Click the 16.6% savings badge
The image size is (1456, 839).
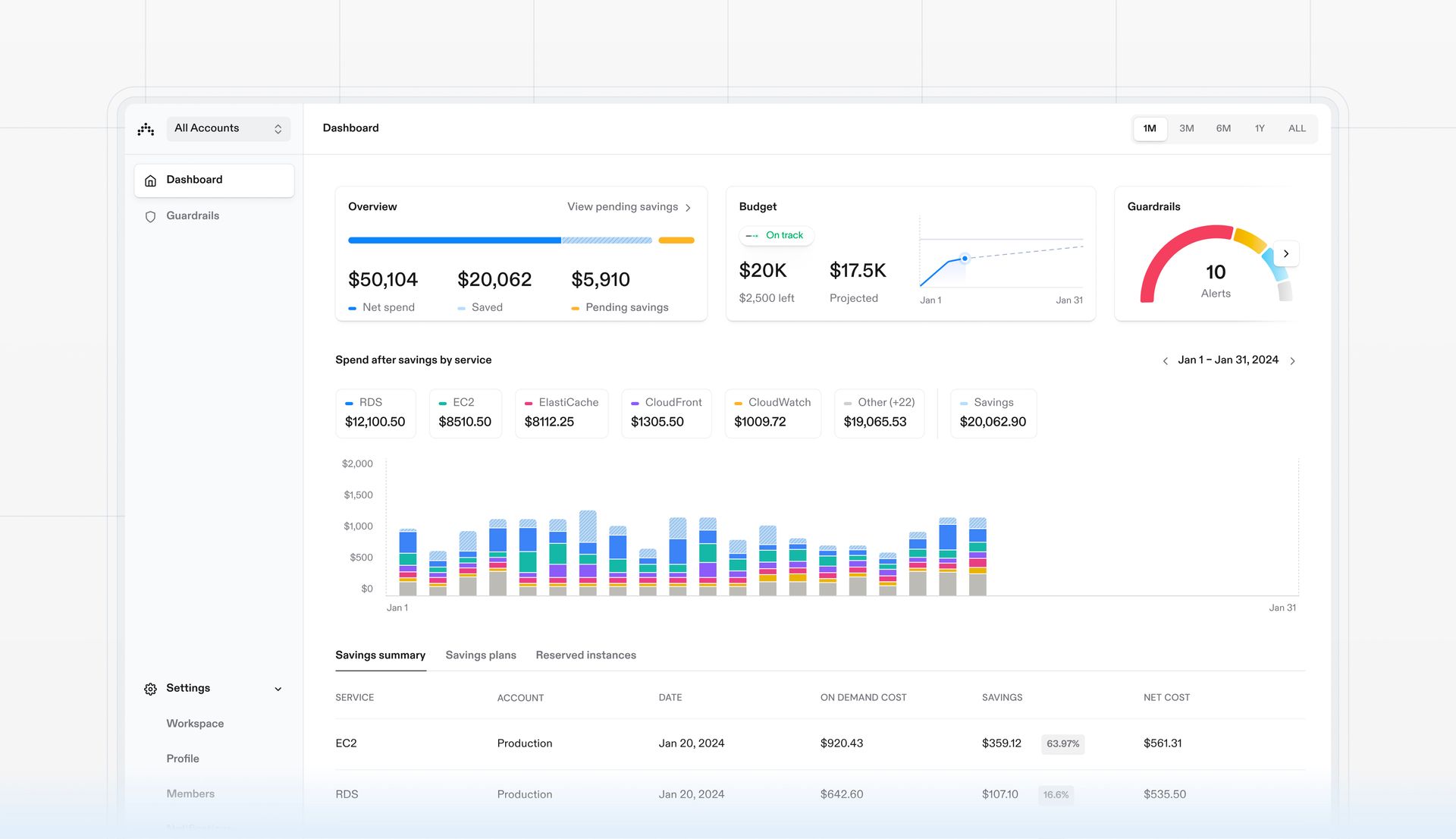(1056, 795)
